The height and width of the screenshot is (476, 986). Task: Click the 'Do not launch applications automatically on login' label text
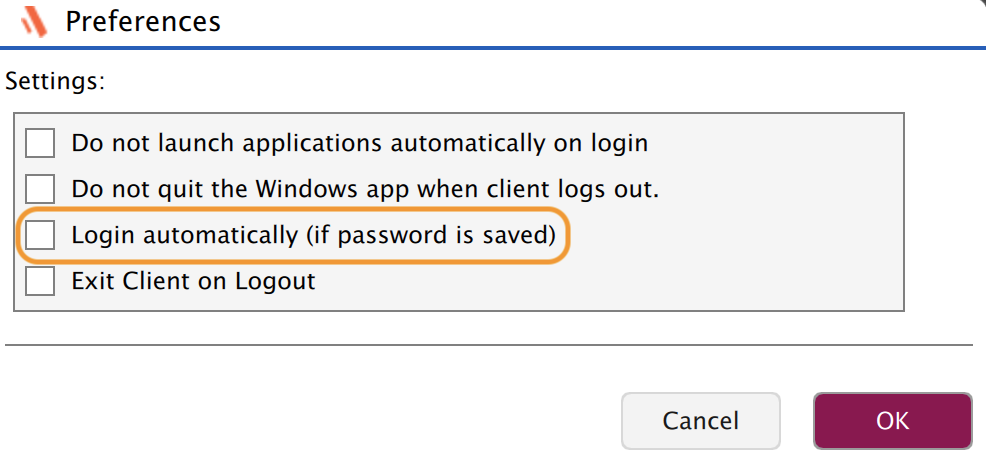click(359, 143)
